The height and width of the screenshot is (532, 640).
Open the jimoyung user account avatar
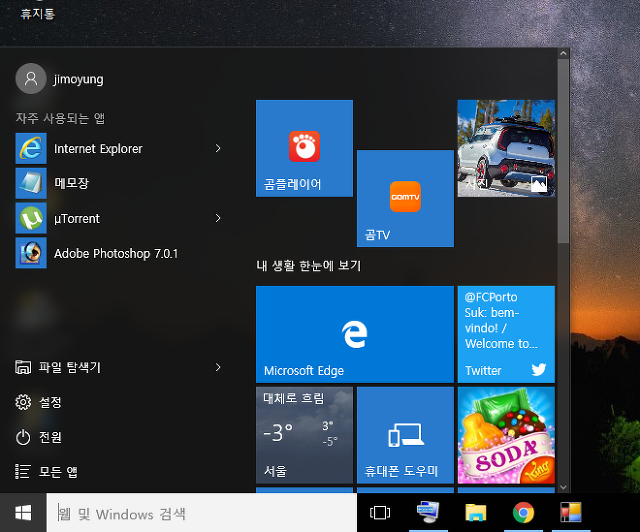click(x=31, y=78)
